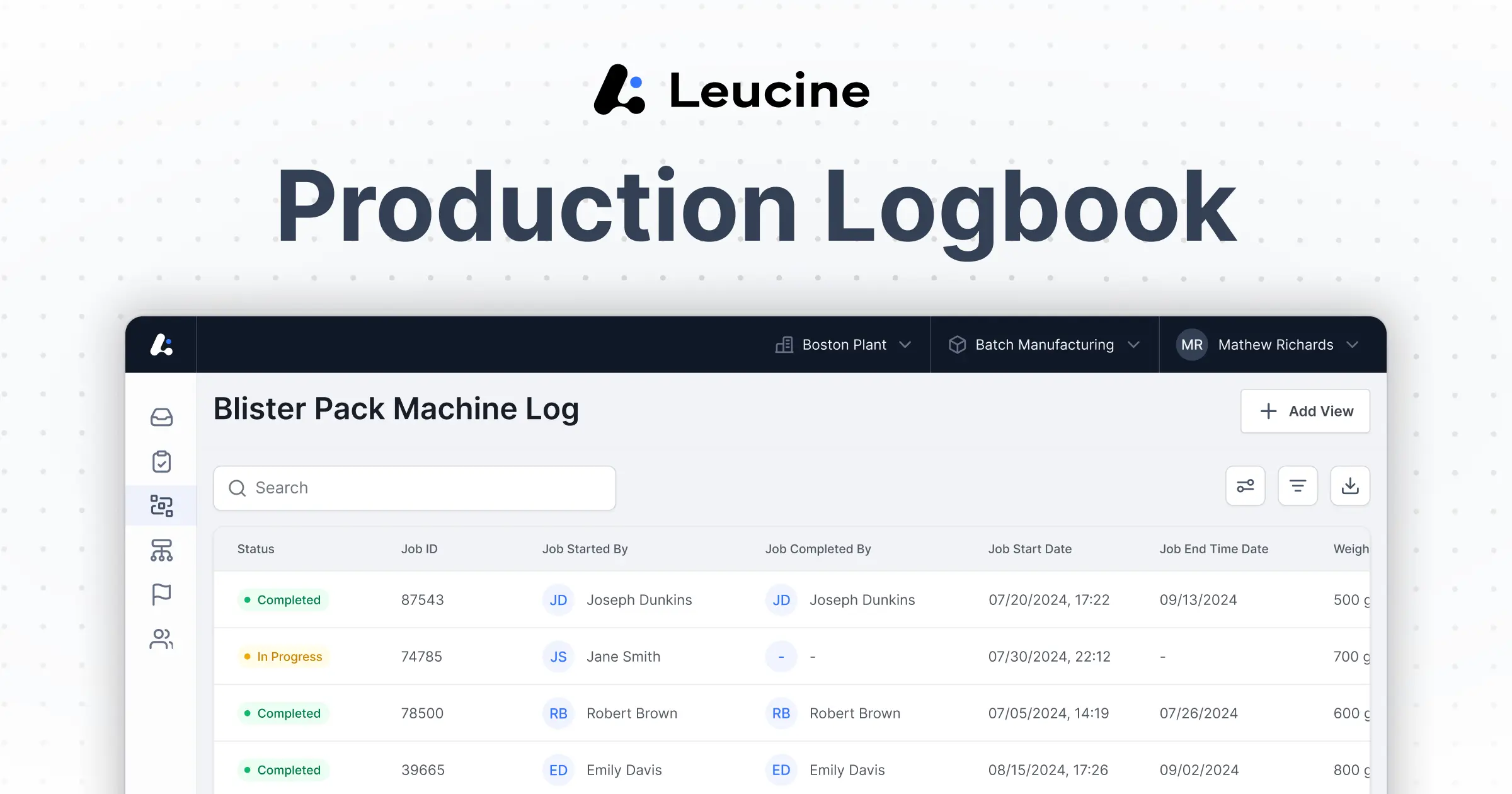This screenshot has width=1512, height=794.
Task: Click the In Progress status badge
Action: (x=283, y=657)
